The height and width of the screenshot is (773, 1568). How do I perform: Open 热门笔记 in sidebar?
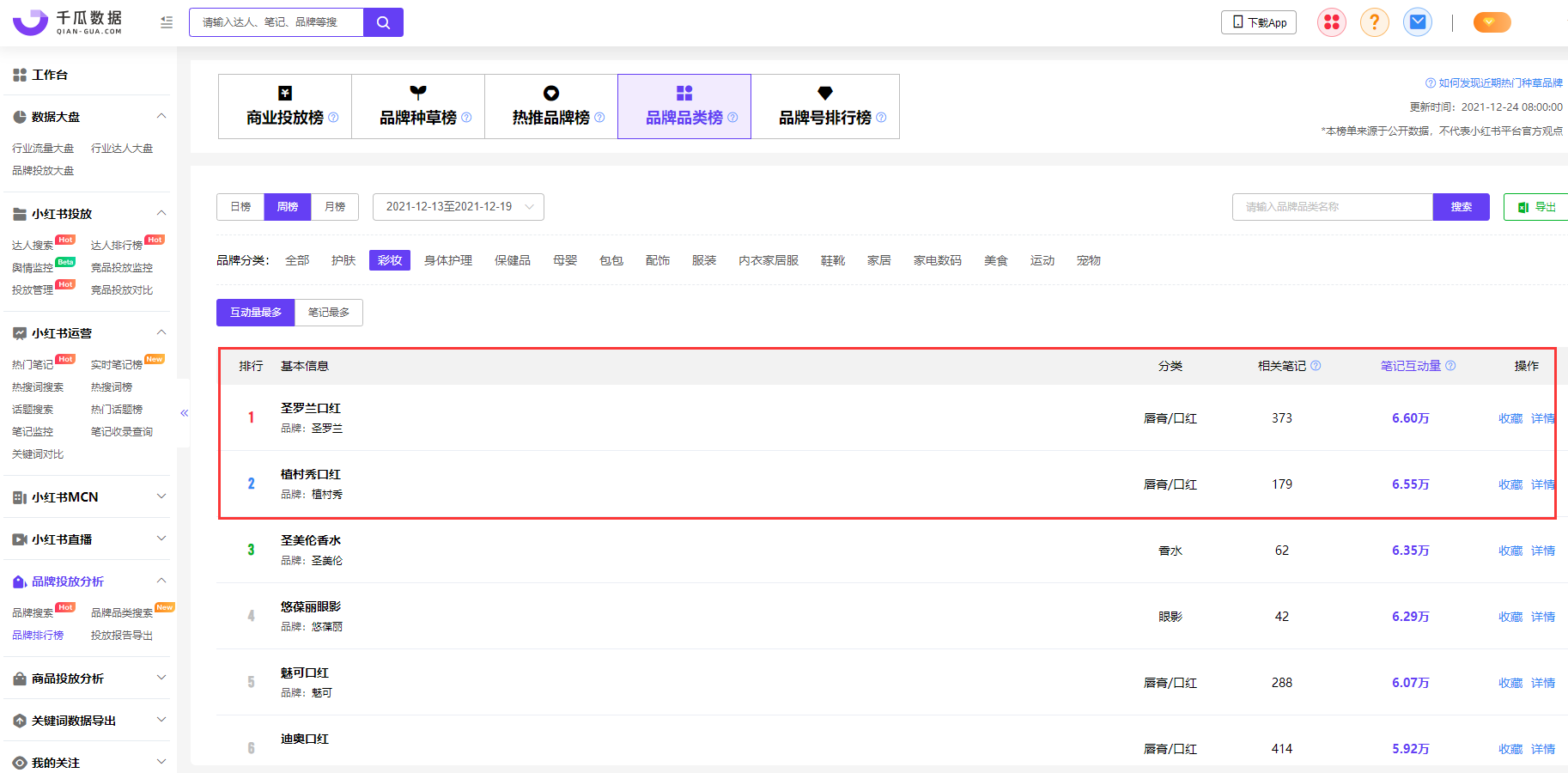[33, 365]
